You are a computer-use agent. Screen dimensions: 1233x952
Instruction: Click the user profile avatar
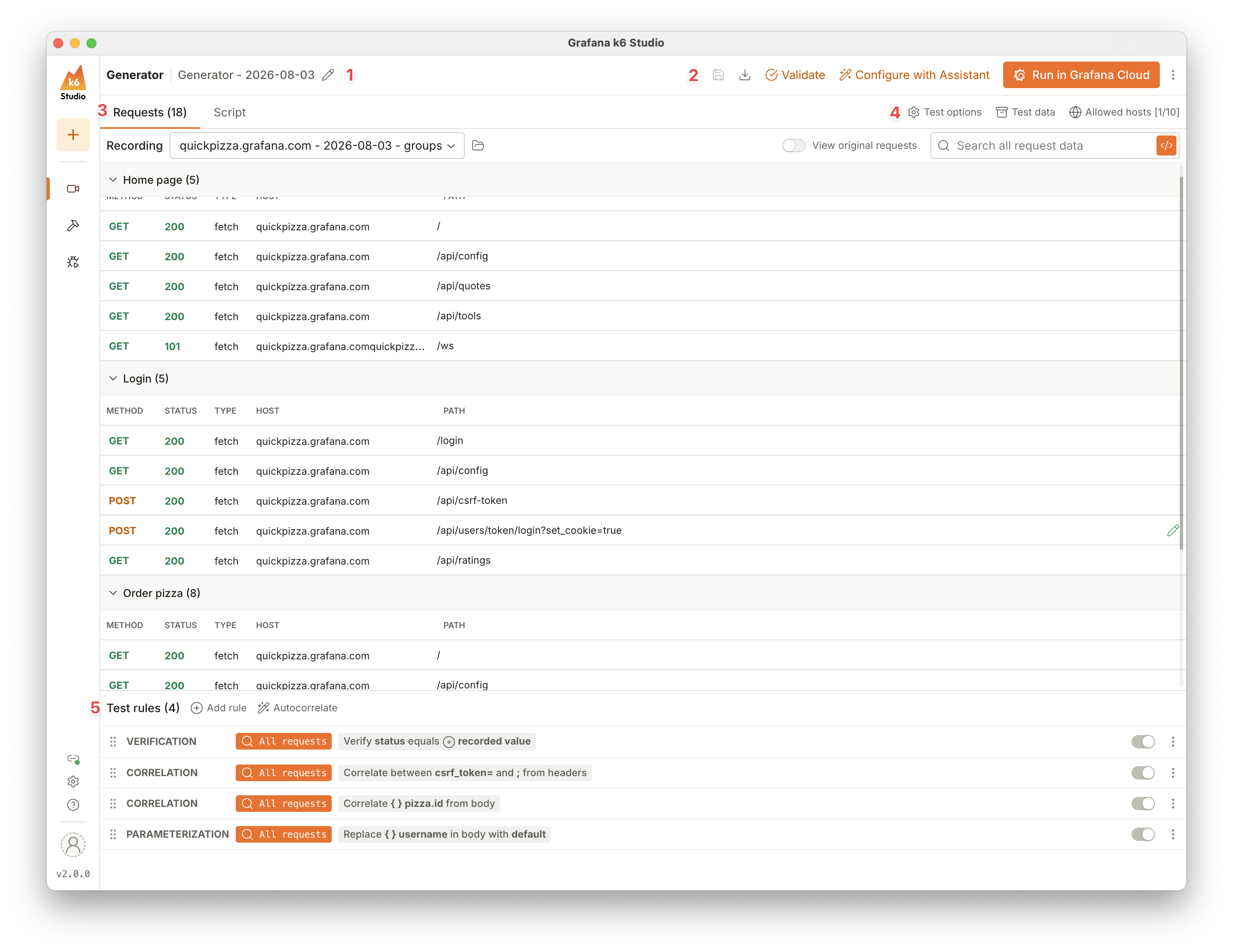[x=73, y=845]
